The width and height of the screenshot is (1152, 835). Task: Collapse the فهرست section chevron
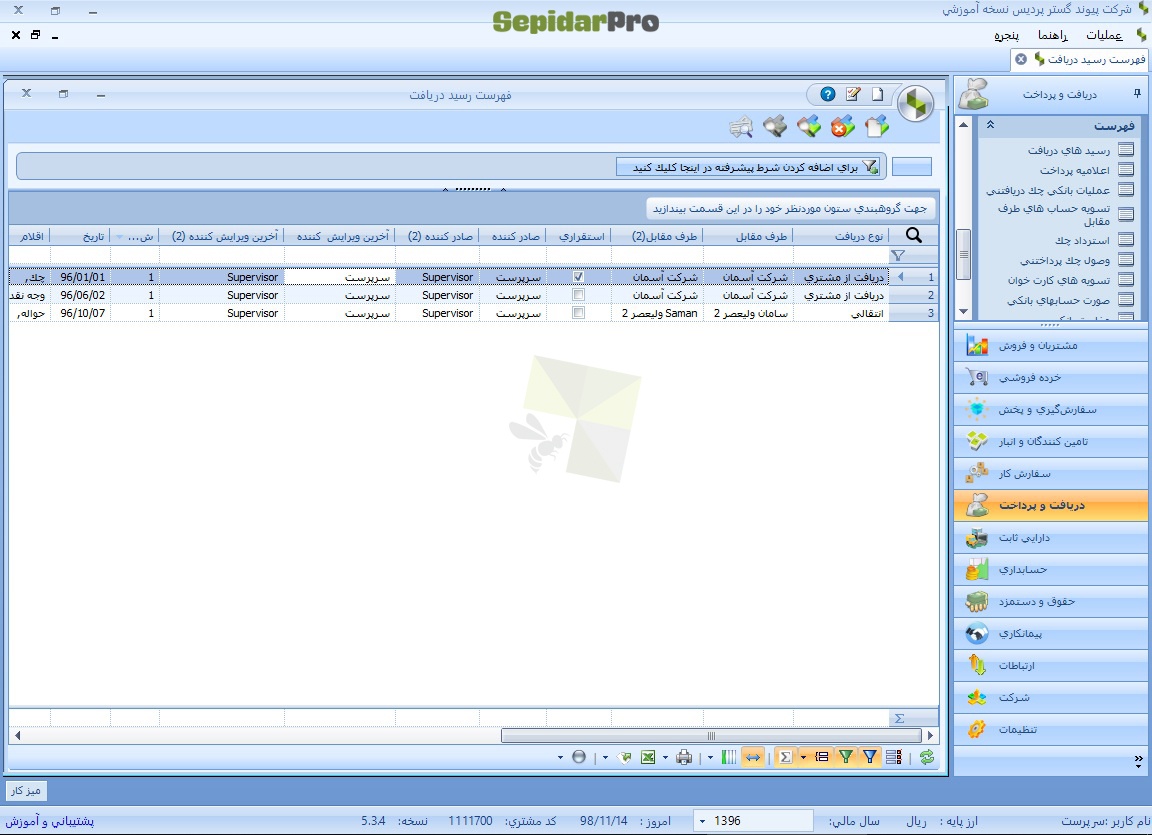(990, 126)
